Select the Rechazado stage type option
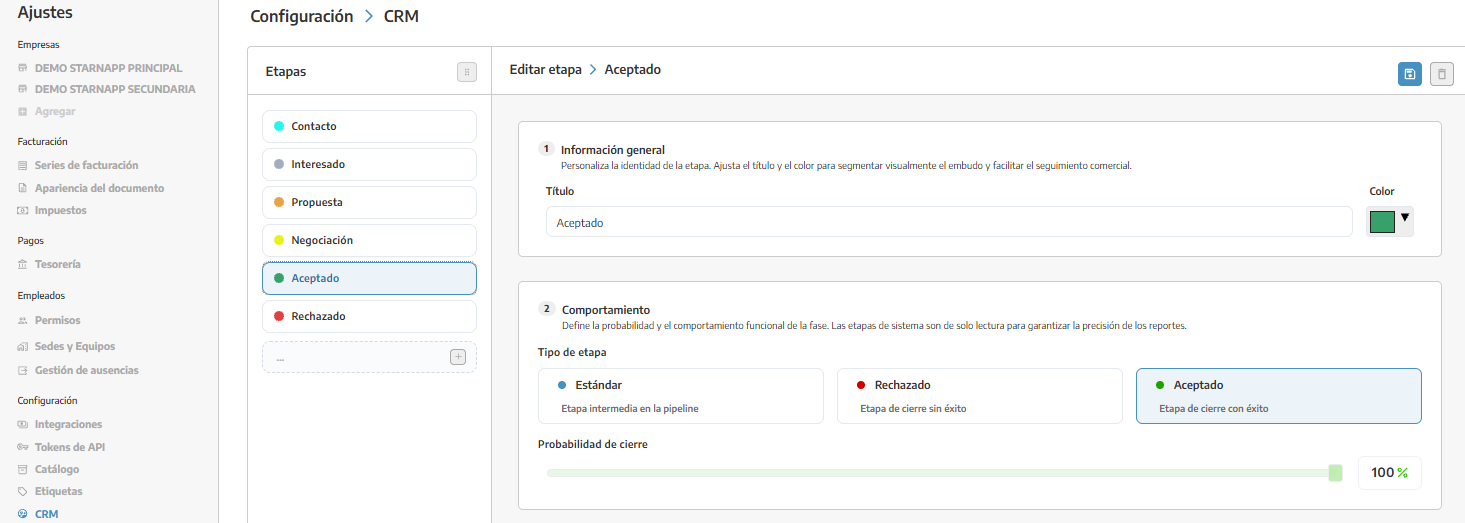 pyautogui.click(x=979, y=396)
